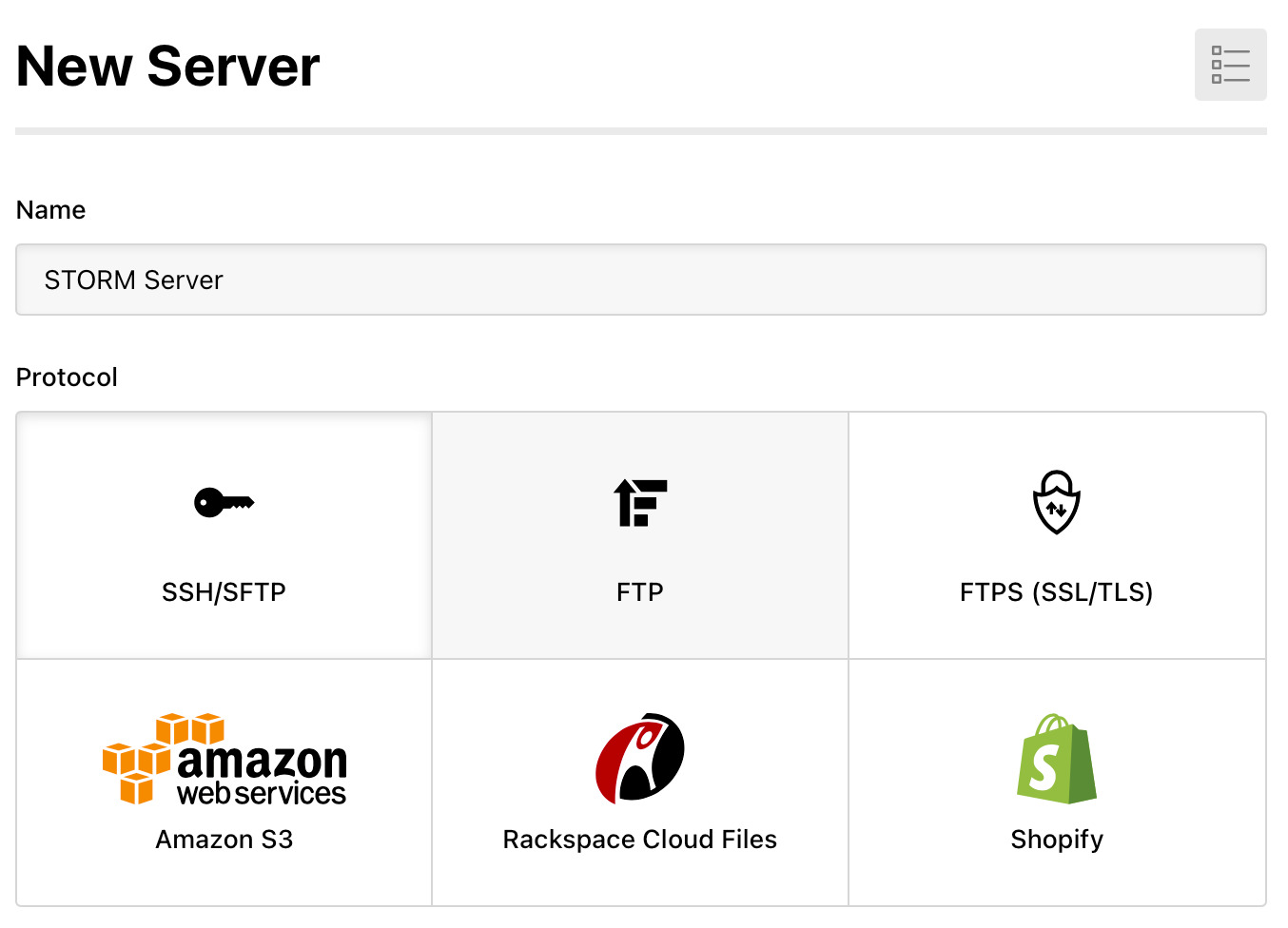Click the web services text in AWS logo

pyautogui.click(x=262, y=793)
